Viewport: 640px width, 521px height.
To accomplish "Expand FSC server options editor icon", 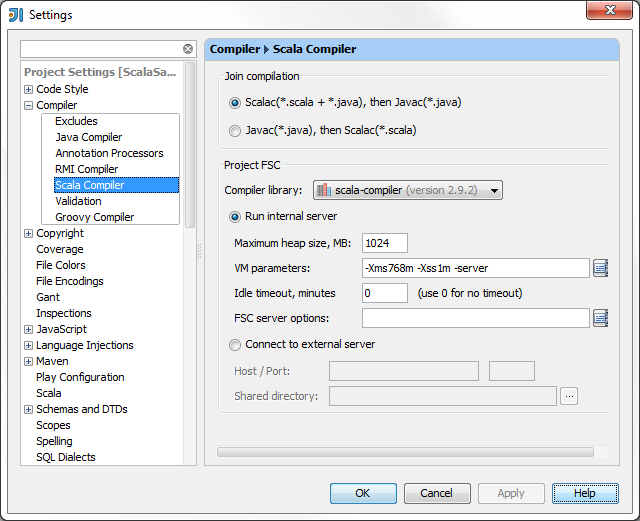I will click(601, 318).
